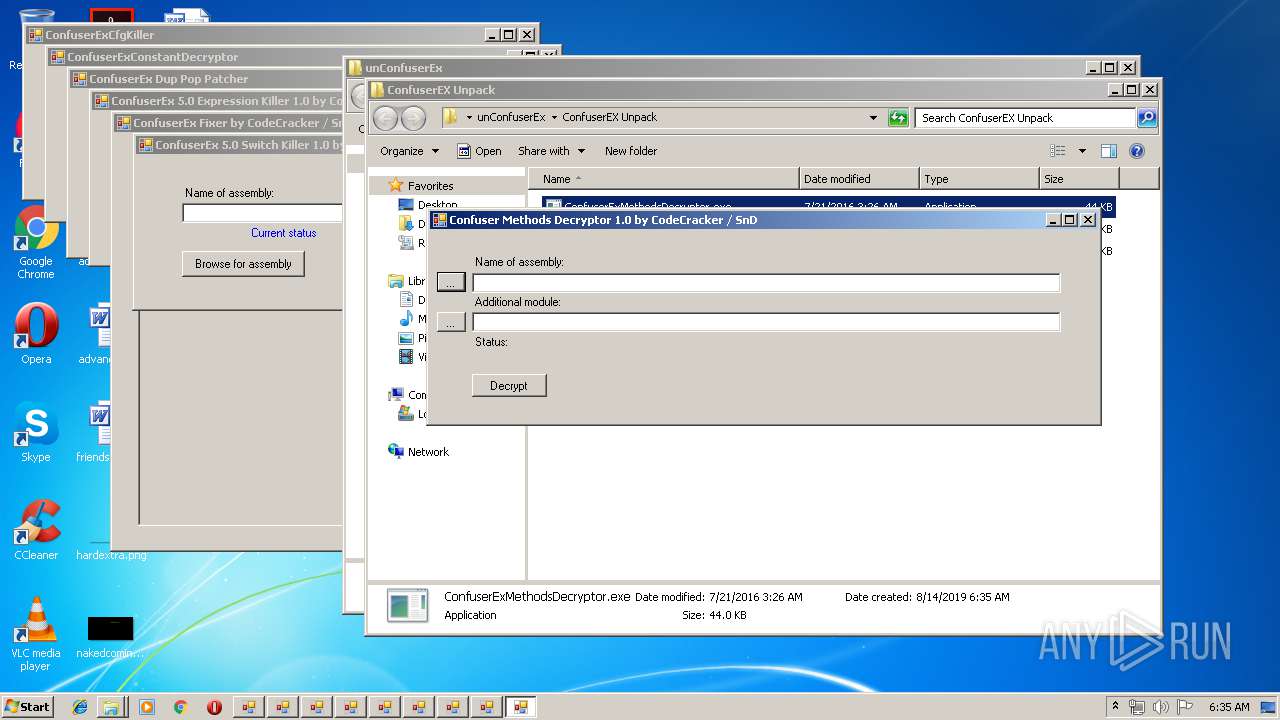Click Current status text in Switch Killer

pyautogui.click(x=284, y=233)
